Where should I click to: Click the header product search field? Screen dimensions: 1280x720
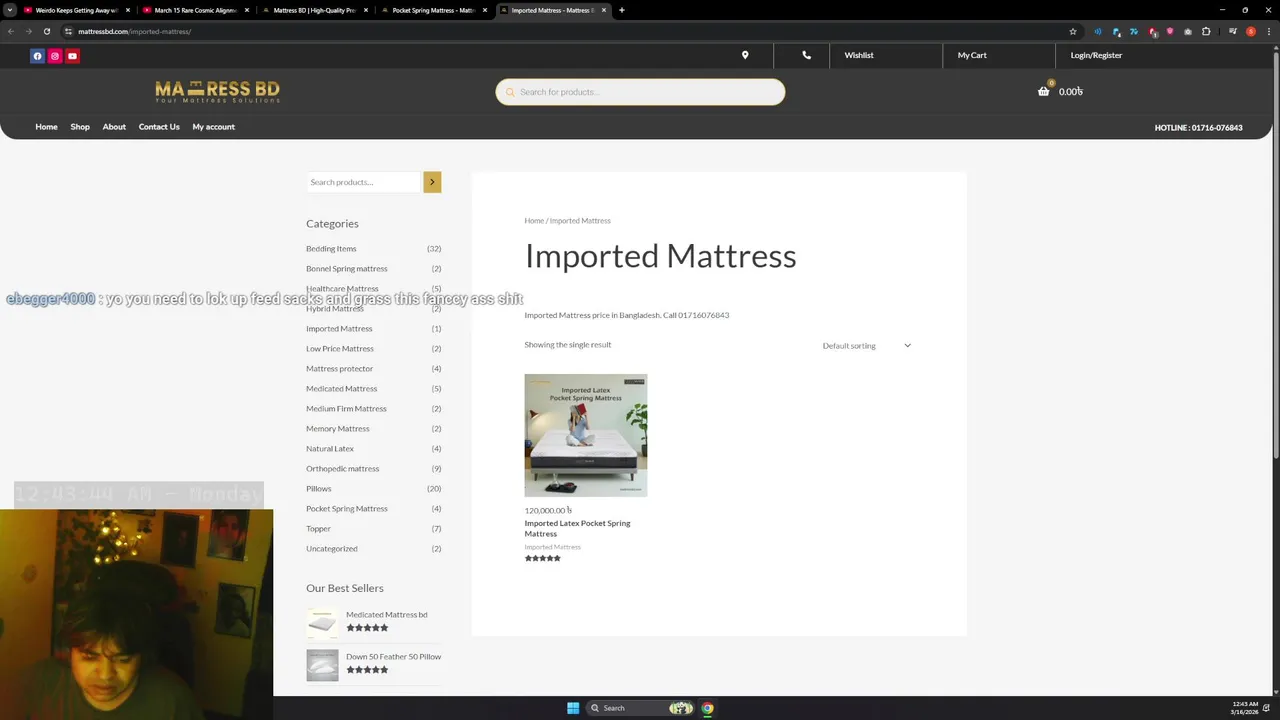[x=640, y=92]
